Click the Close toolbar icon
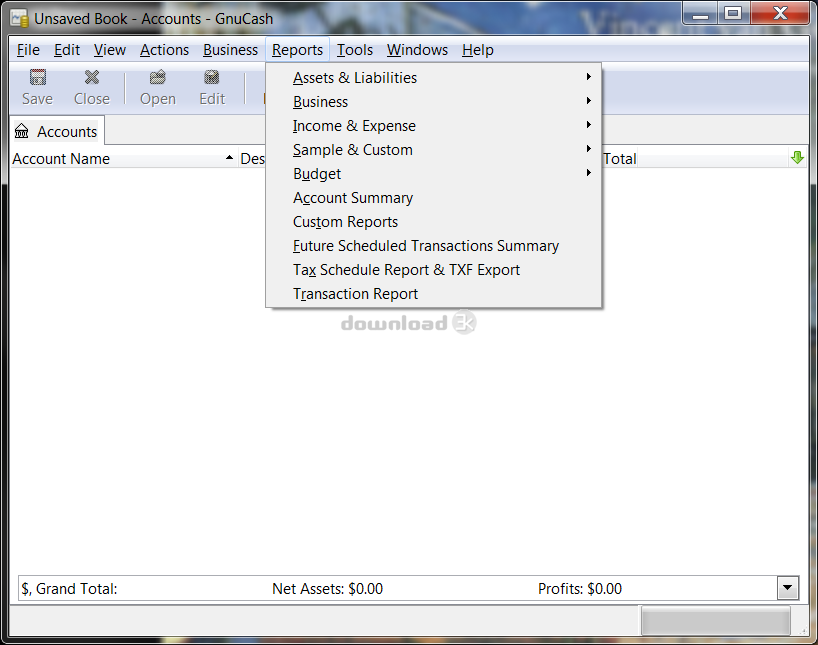This screenshot has width=818, height=645. [x=92, y=77]
